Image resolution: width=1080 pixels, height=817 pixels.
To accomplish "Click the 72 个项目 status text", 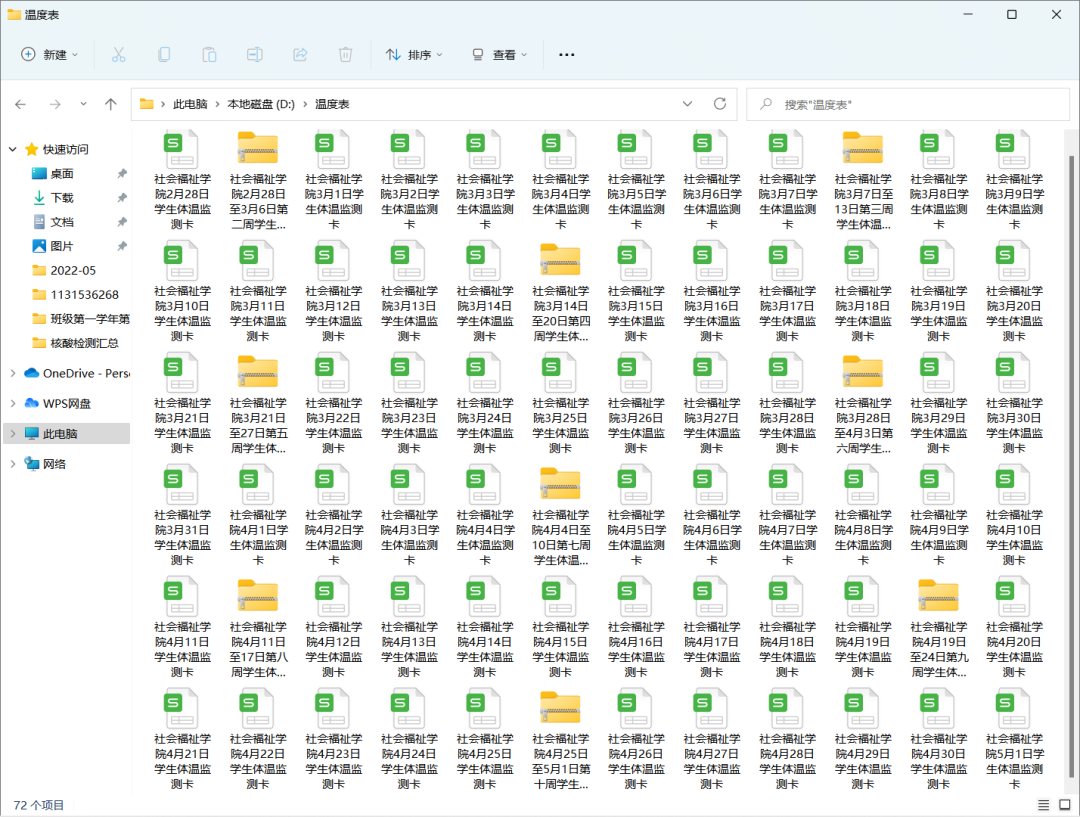I will coord(39,805).
